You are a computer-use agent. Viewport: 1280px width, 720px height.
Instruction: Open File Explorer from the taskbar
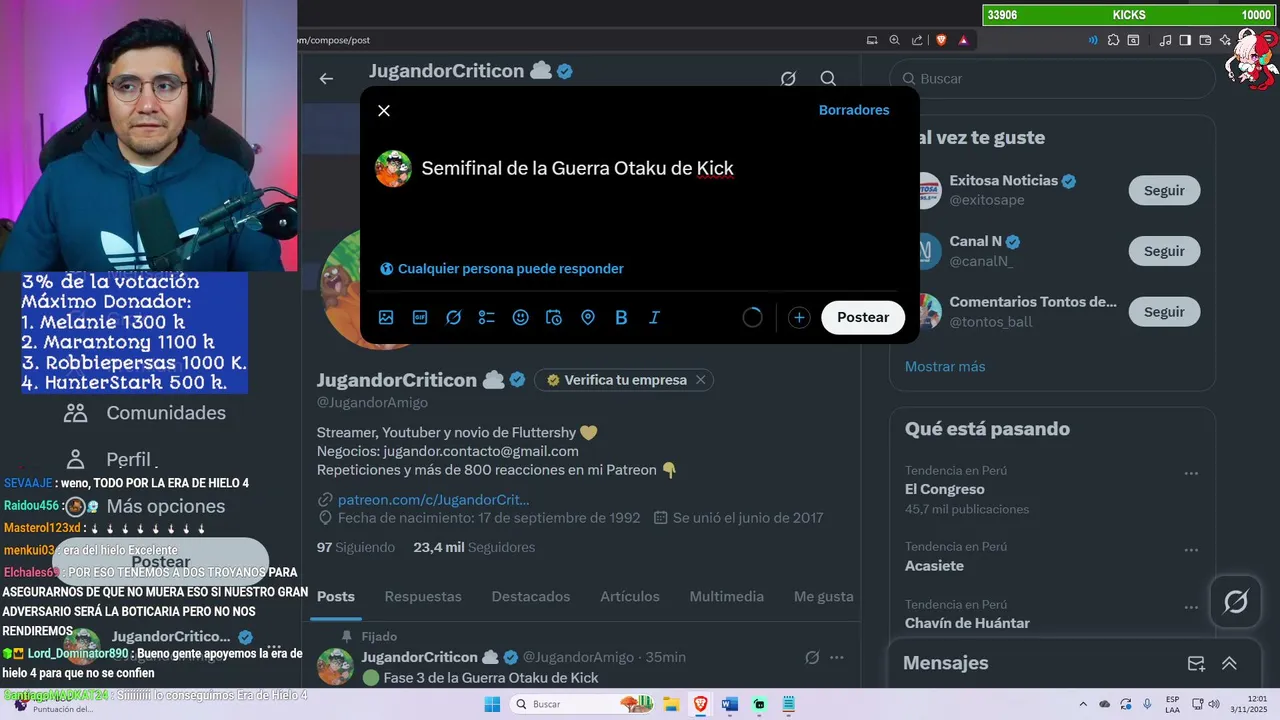point(670,704)
